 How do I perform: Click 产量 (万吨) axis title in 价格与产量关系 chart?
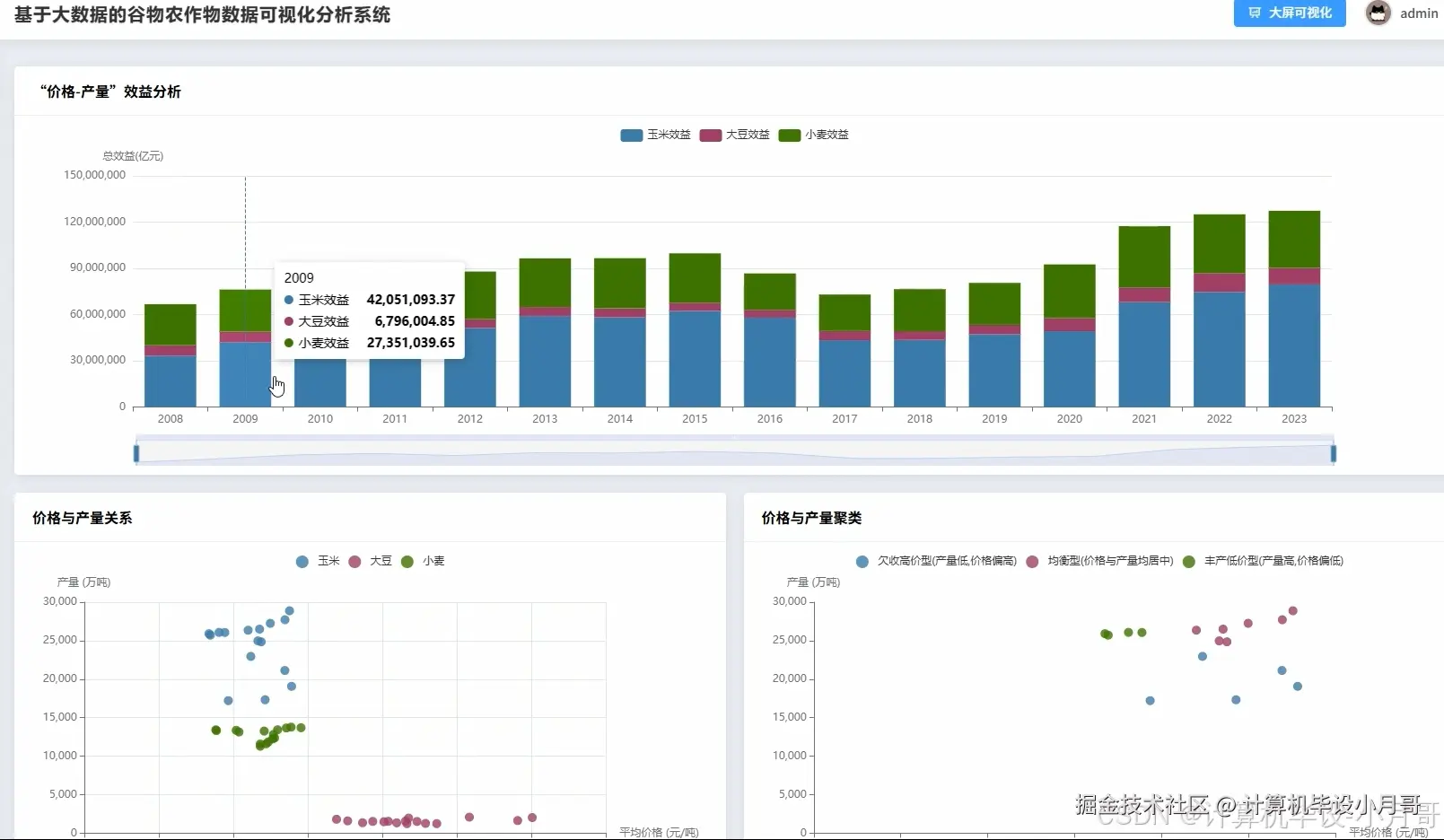click(x=83, y=582)
